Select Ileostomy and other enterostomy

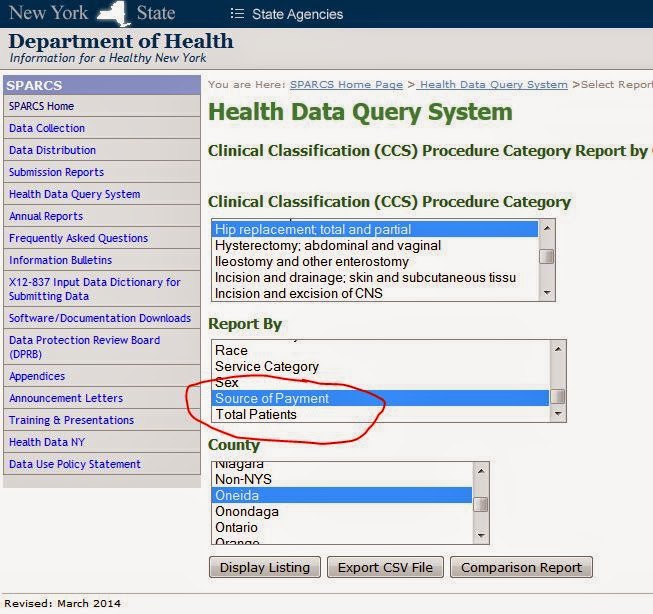pos(375,262)
